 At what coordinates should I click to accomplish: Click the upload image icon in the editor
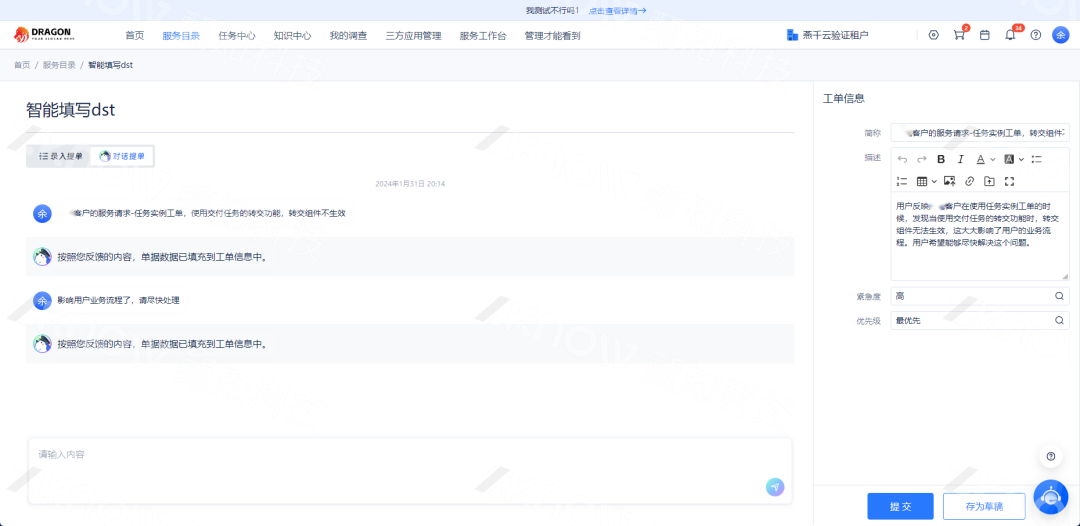(950, 181)
